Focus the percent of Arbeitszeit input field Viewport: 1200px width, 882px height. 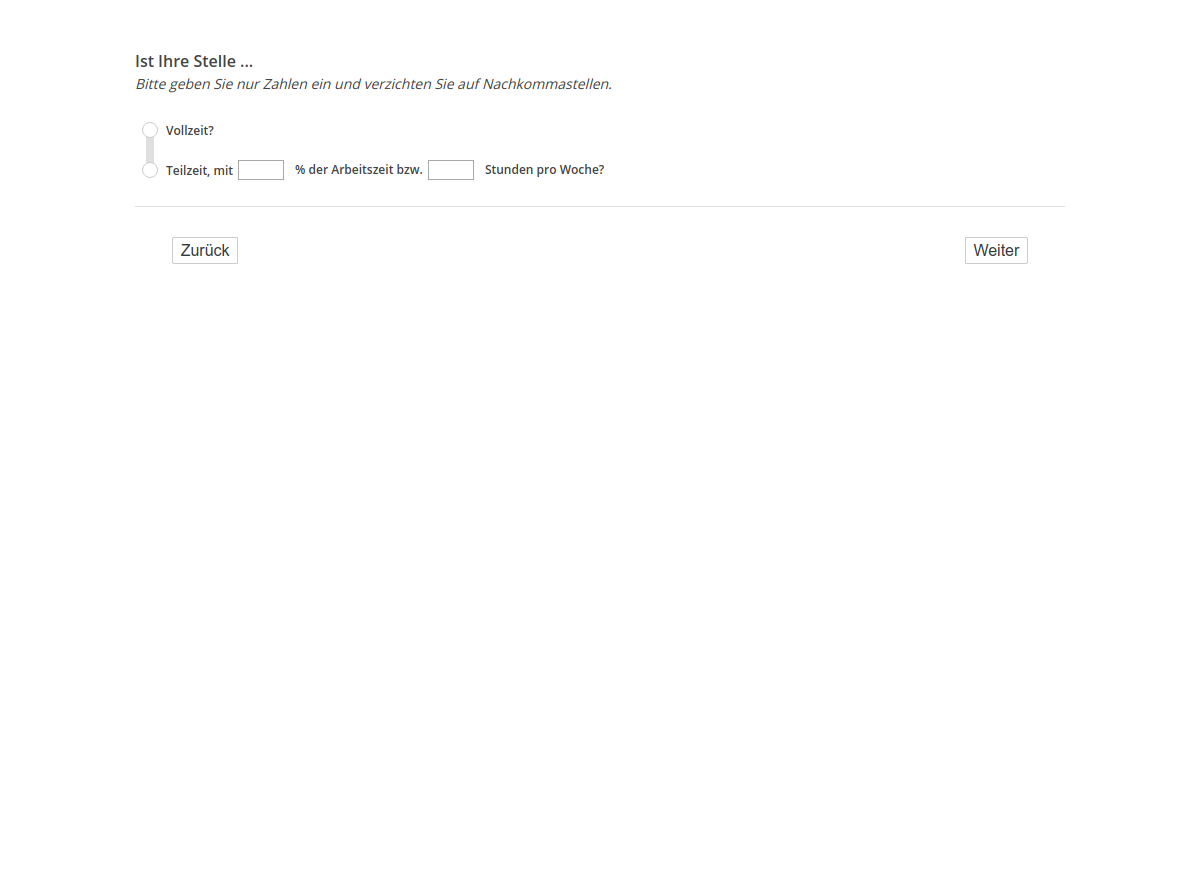261,170
